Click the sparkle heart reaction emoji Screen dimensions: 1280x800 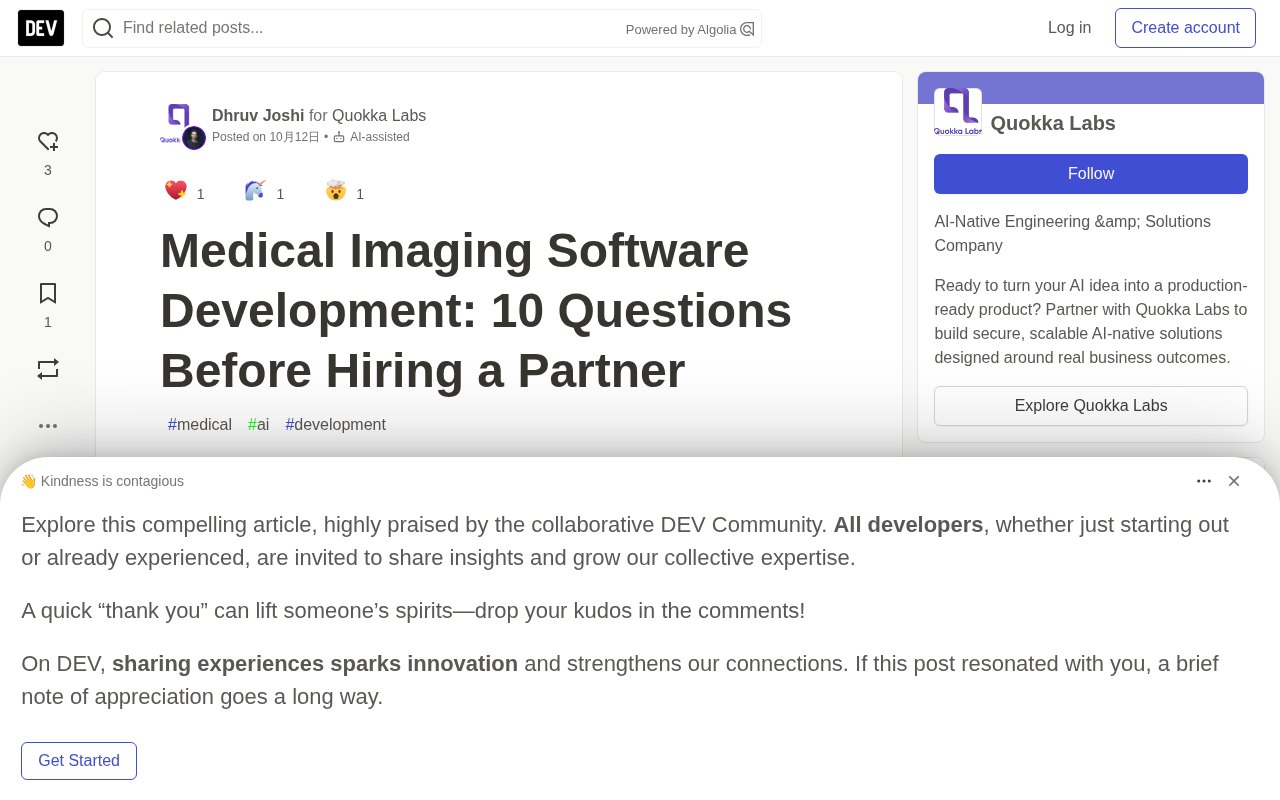pos(176,191)
